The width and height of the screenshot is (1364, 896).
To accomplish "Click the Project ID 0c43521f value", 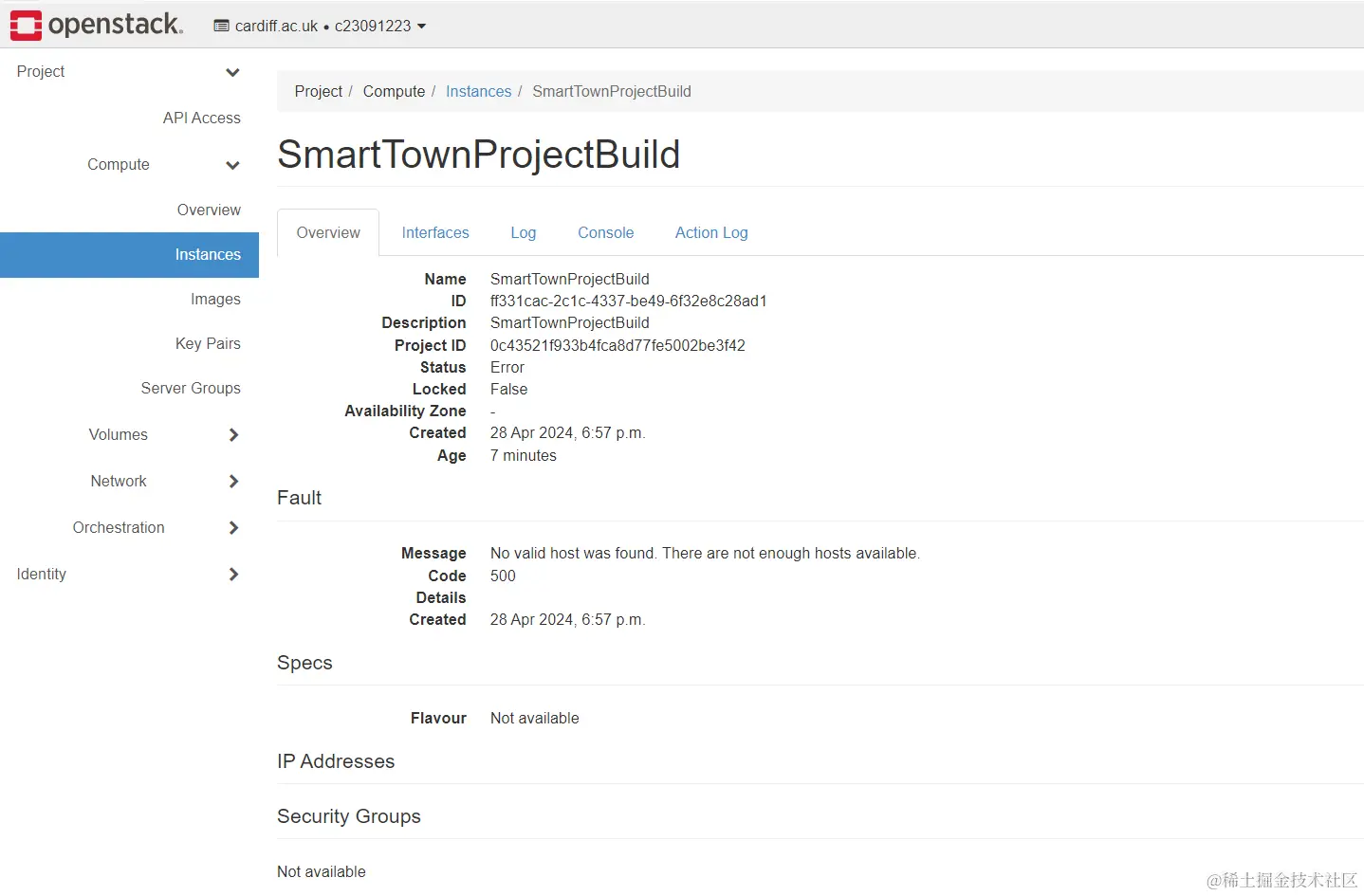I will tap(617, 345).
